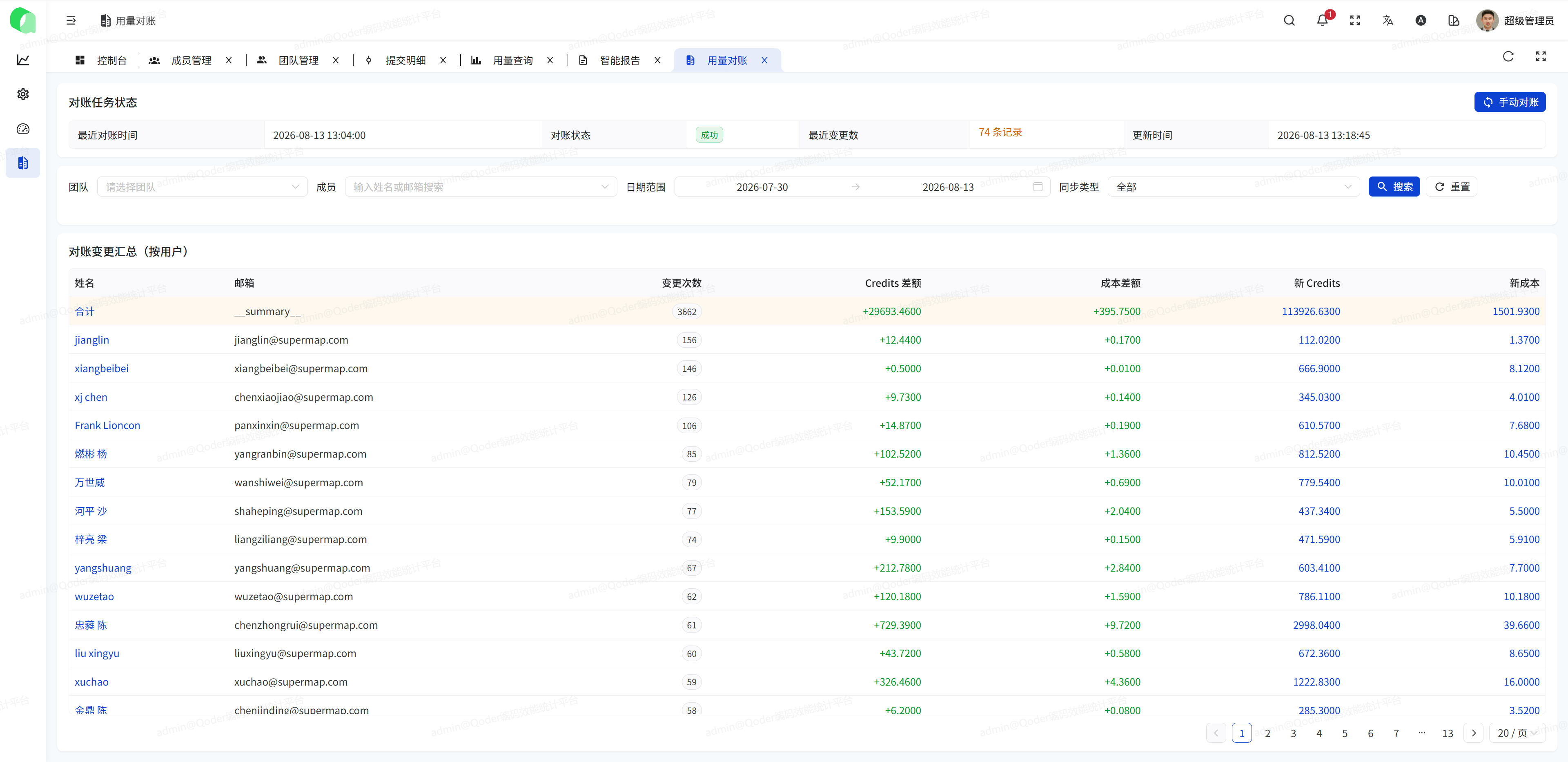Open the 团队 select dropdown
Viewport: 1568px width, 762px height.
203,187
